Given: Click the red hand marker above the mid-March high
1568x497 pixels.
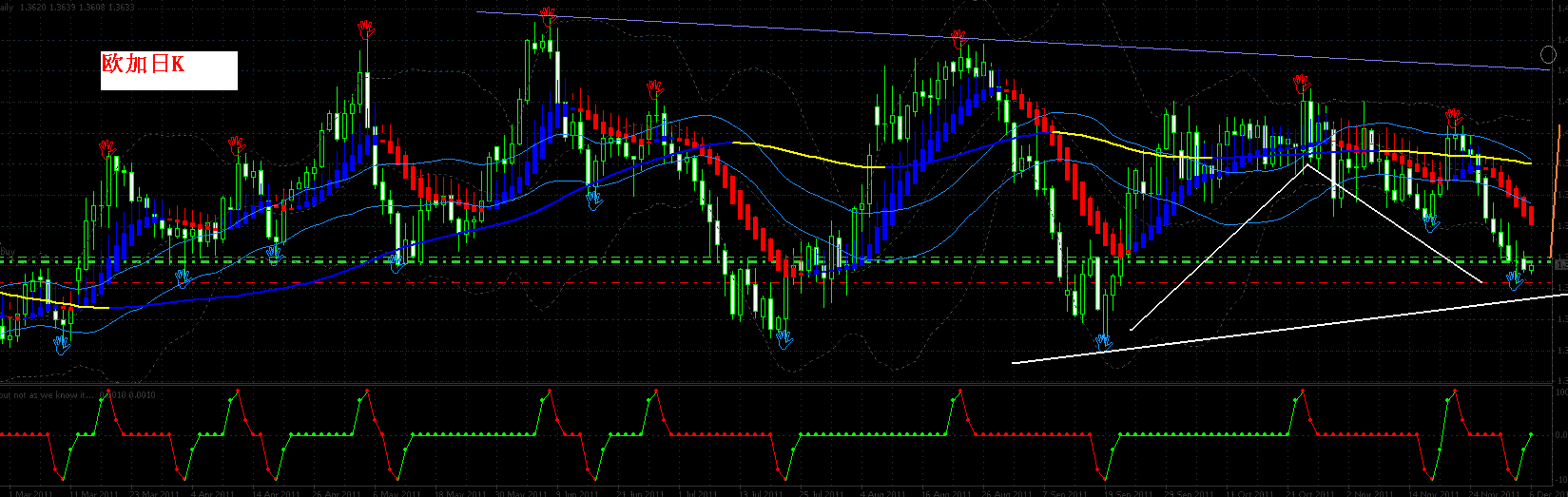Looking at the screenshot, I should pyautogui.click(x=107, y=147).
